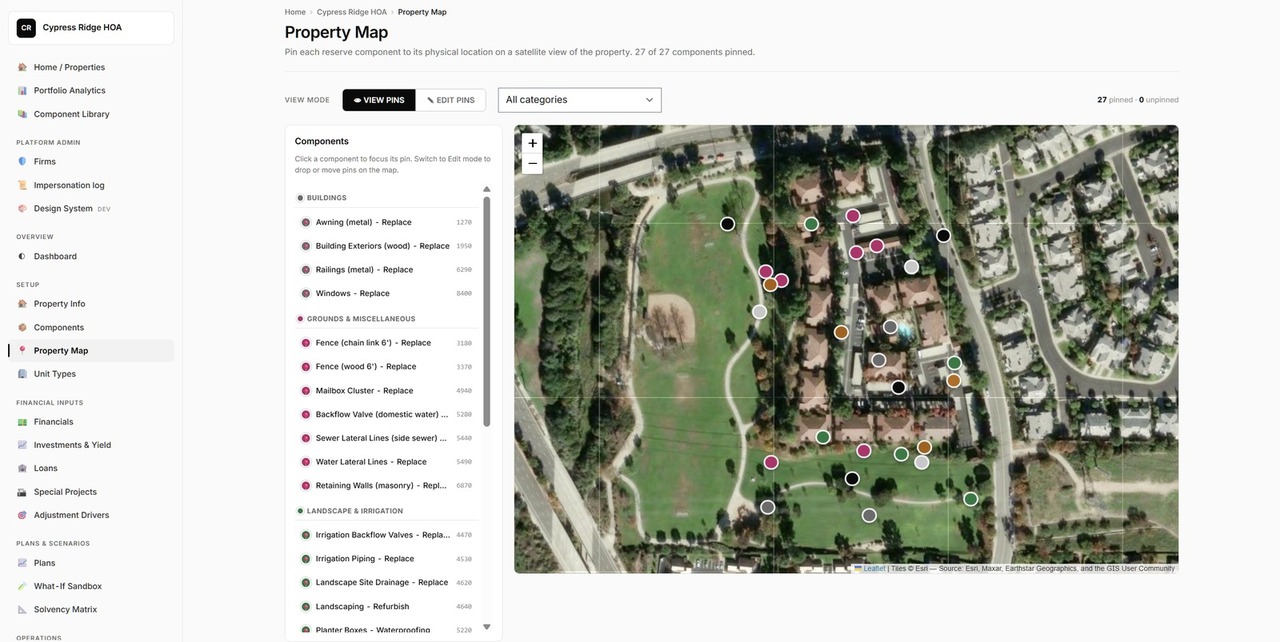Select Planter Boxes - Waterproofing component
This screenshot has width=1280, height=642.
pyautogui.click(x=387, y=630)
